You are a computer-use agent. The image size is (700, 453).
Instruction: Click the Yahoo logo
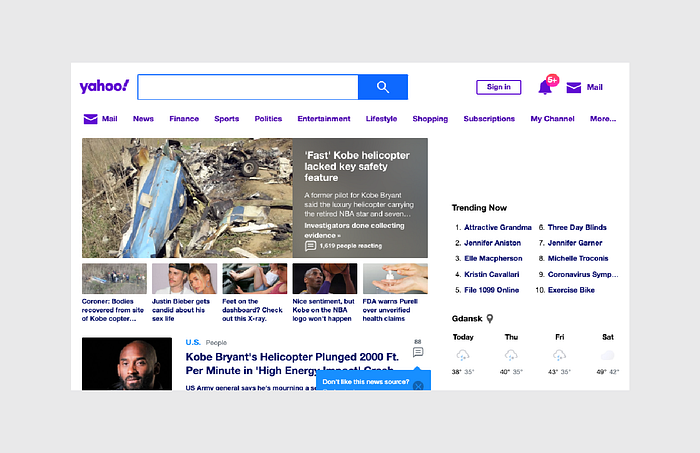pos(104,86)
